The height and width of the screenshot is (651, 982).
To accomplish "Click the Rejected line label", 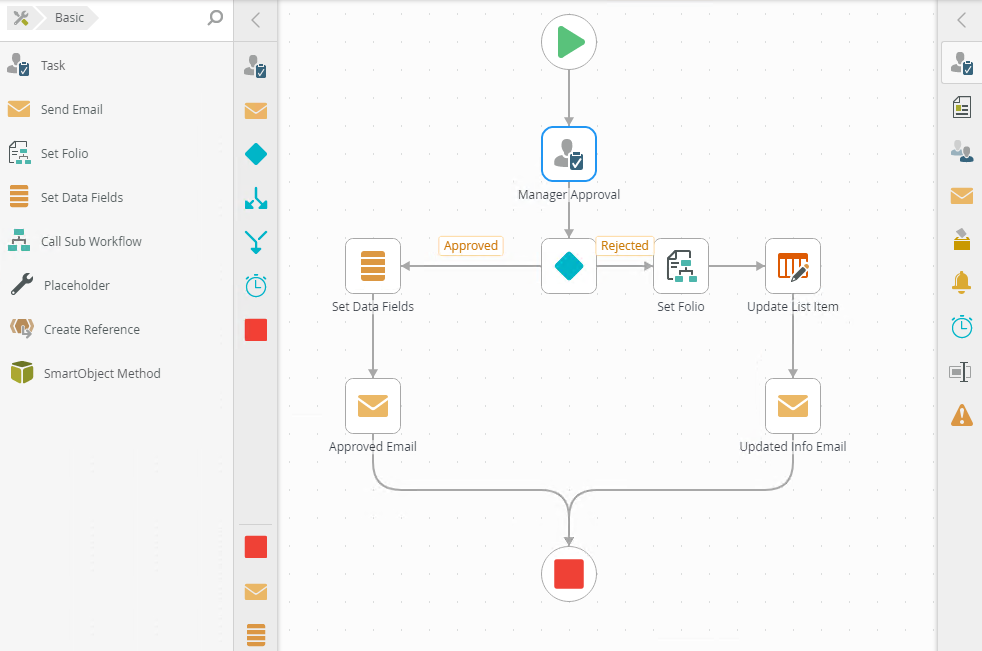I will pyautogui.click(x=625, y=246).
